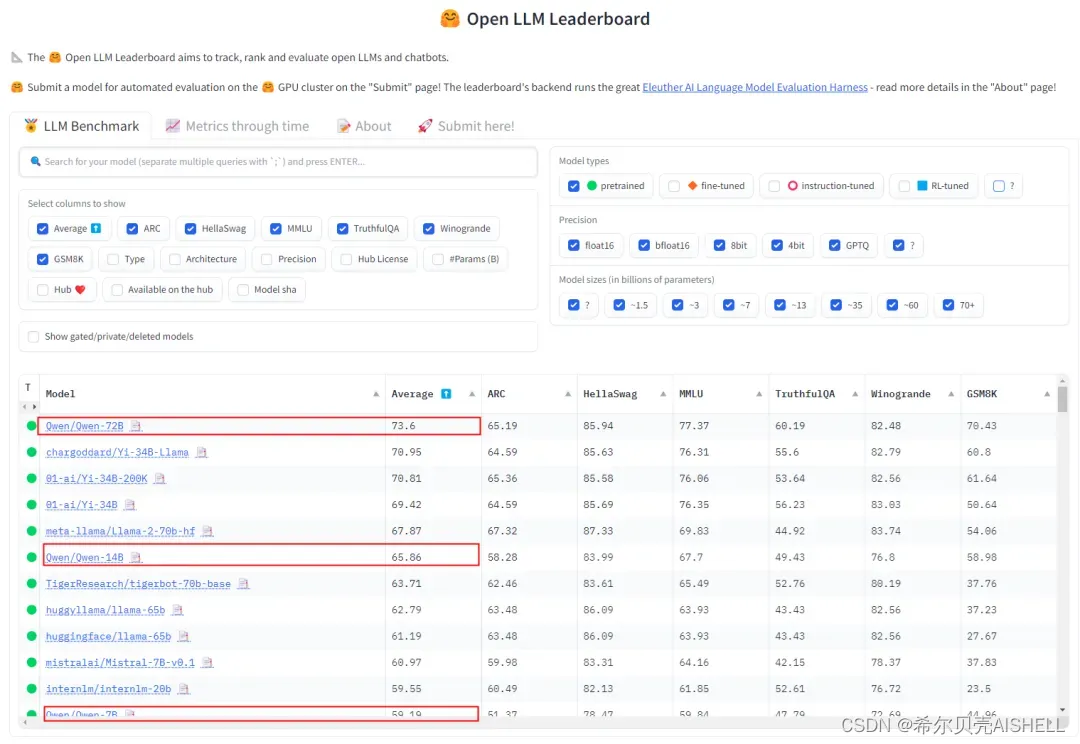Viewport: 1080px width, 744px height.
Task: Open the internlm/internlm-20b model link
Action: pyautogui.click(x=108, y=689)
